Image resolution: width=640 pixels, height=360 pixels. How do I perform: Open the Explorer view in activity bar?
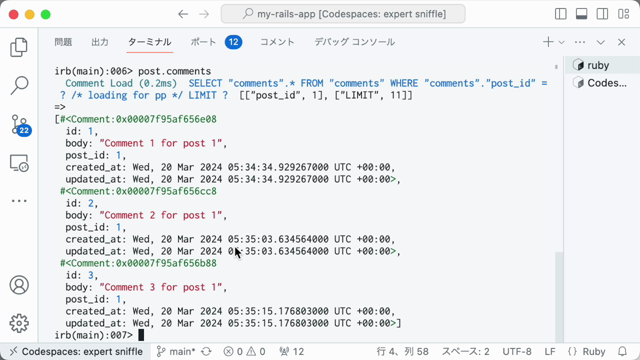click(19, 47)
